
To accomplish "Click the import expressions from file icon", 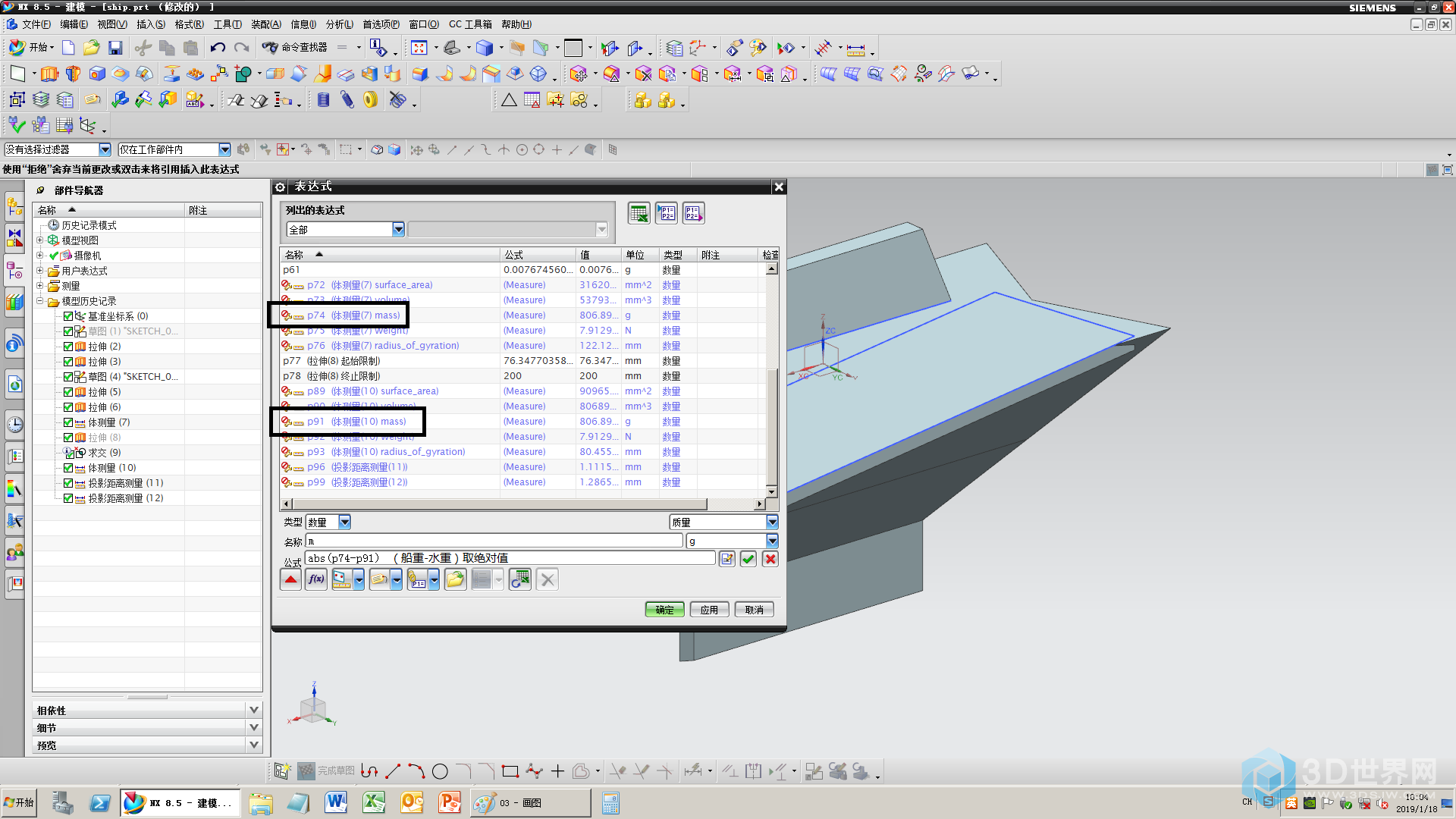I will [667, 214].
